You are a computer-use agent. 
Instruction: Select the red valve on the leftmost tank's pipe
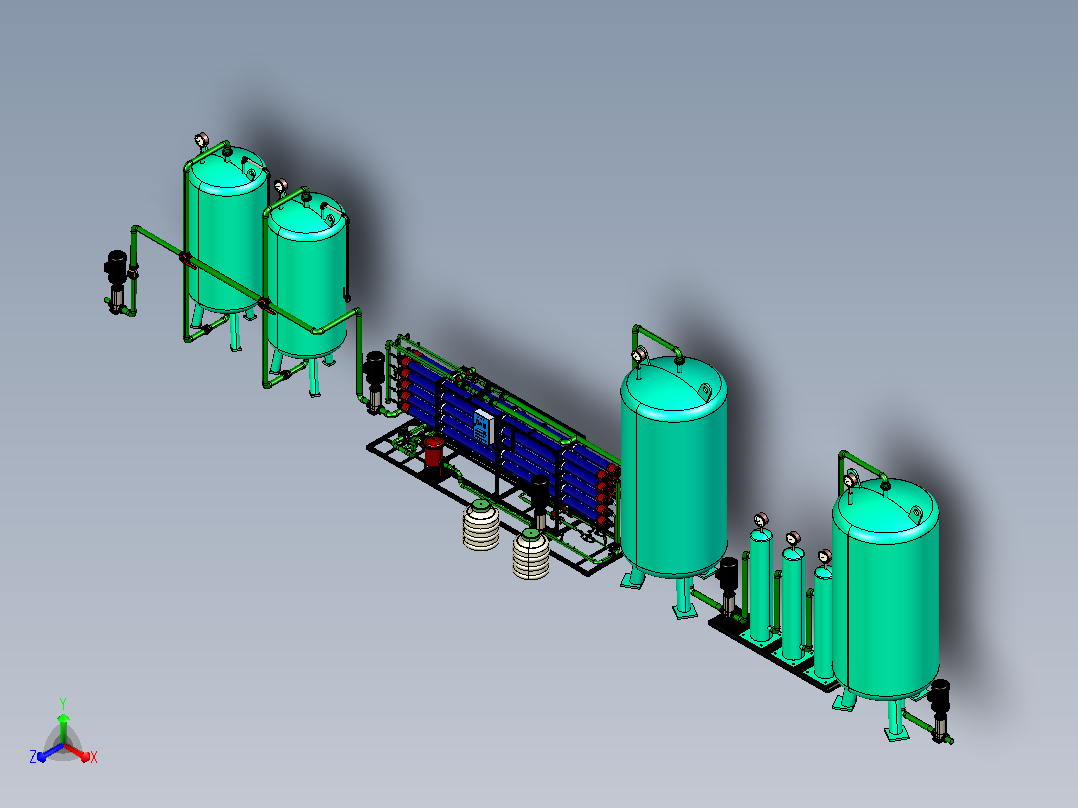(186, 259)
